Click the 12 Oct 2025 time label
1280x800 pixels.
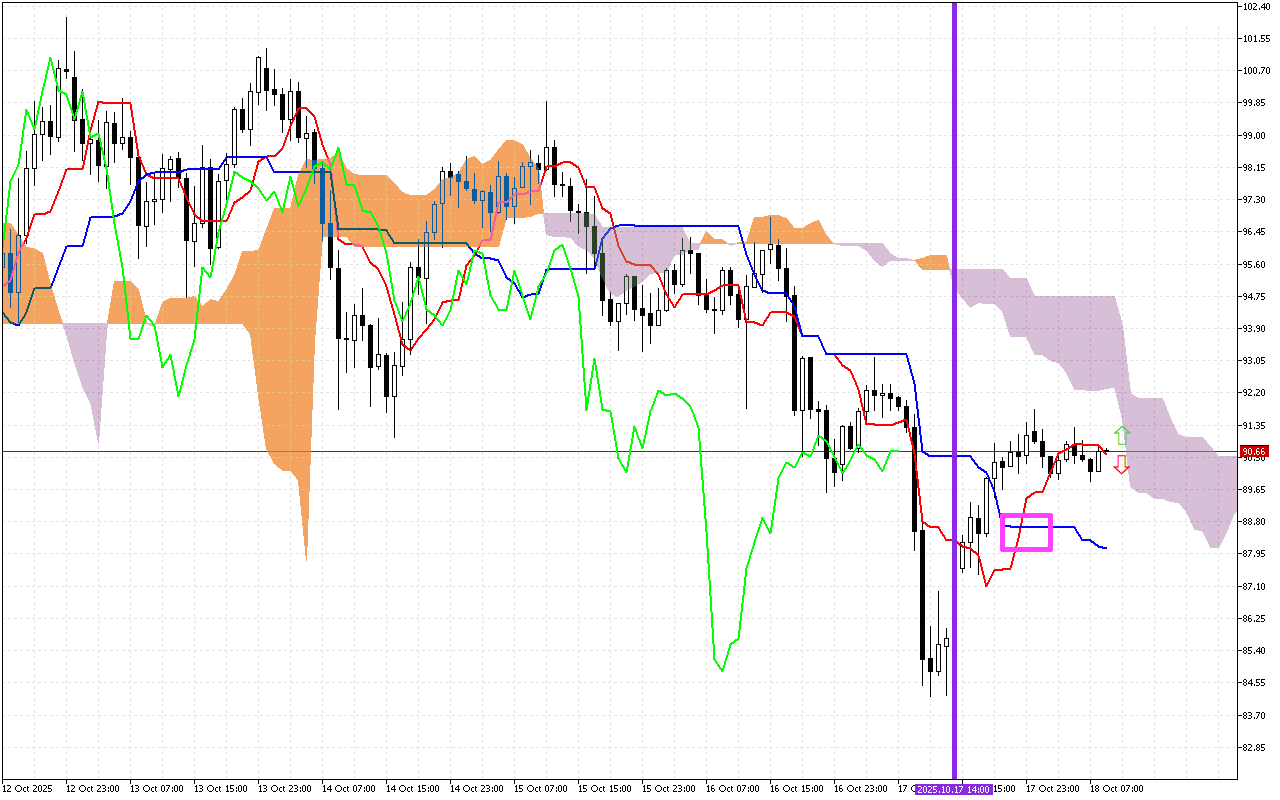[x=27, y=789]
